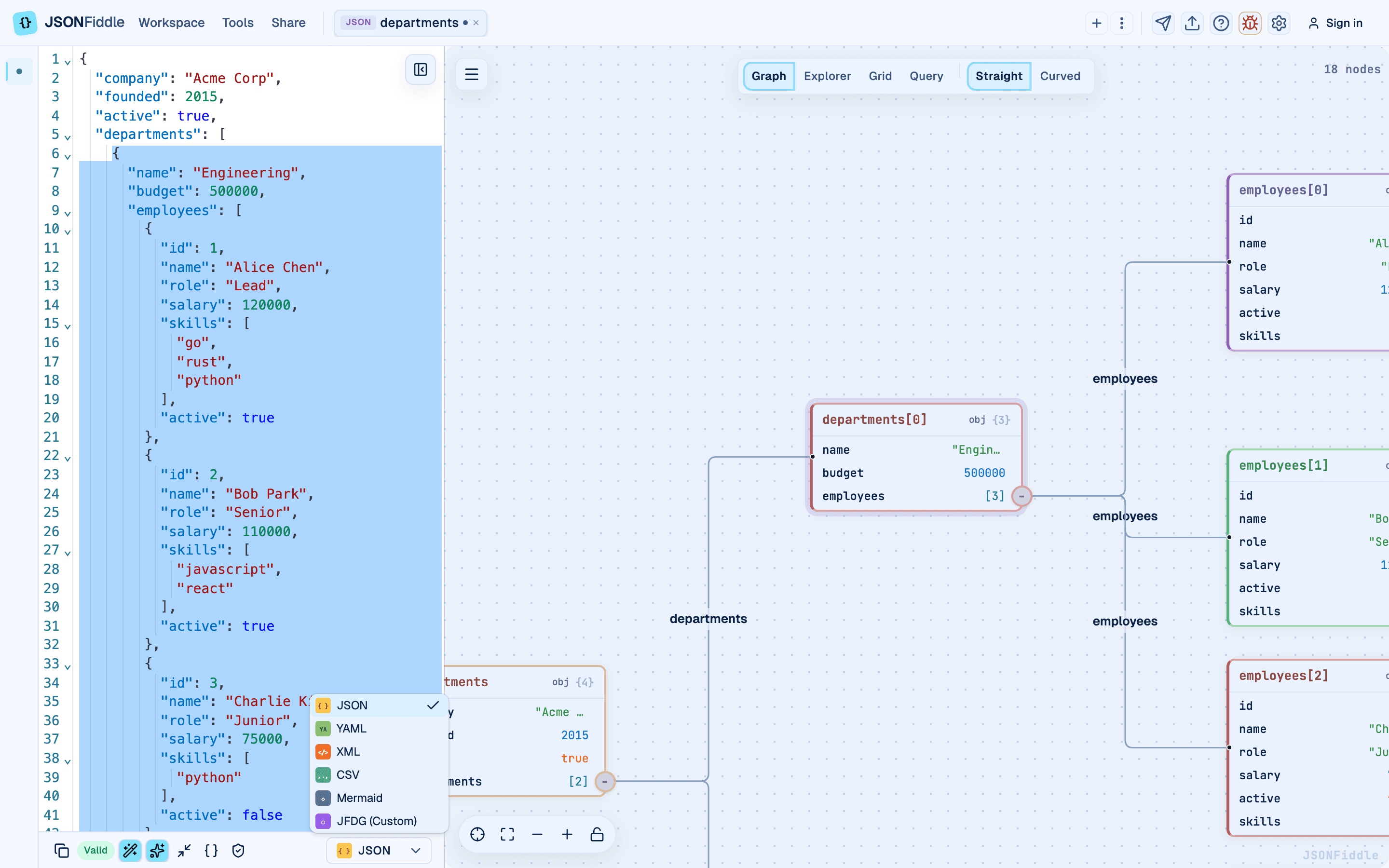Click the zoom in plus control
1389x868 pixels.
point(567,834)
